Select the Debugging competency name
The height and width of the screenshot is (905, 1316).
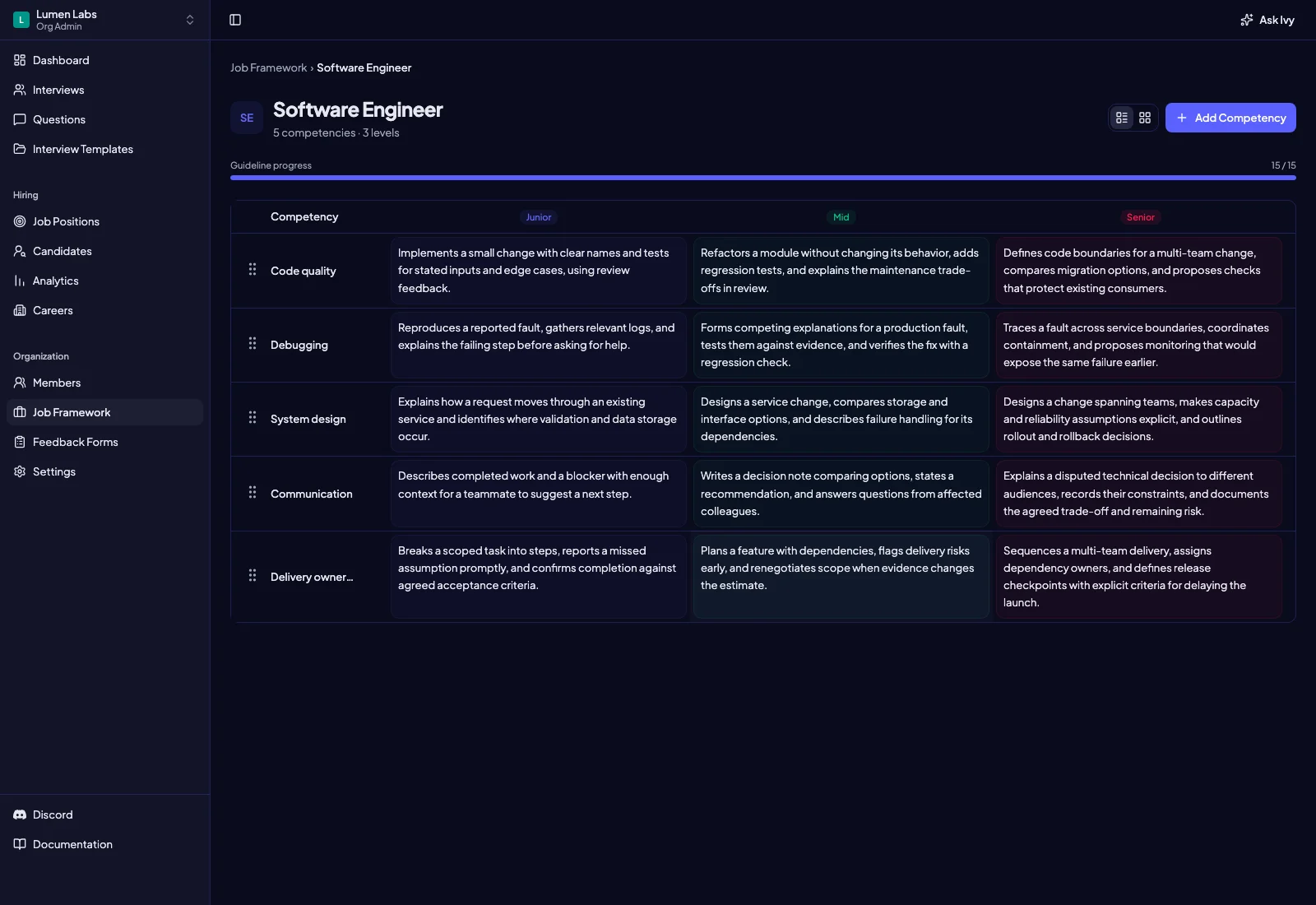click(x=299, y=345)
